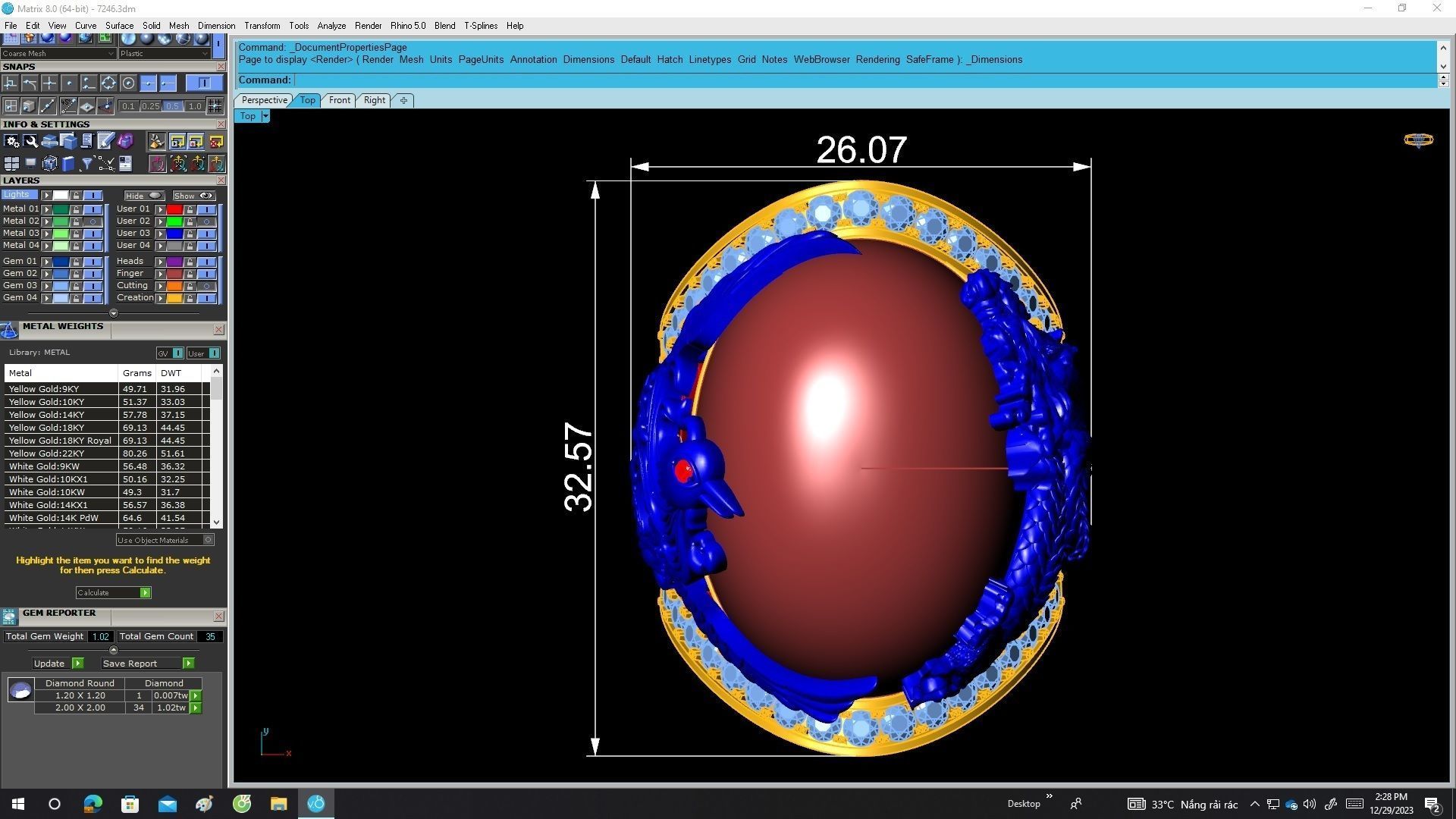Switch to the Perspective viewport tab
The width and height of the screenshot is (1456, 819).
[264, 100]
